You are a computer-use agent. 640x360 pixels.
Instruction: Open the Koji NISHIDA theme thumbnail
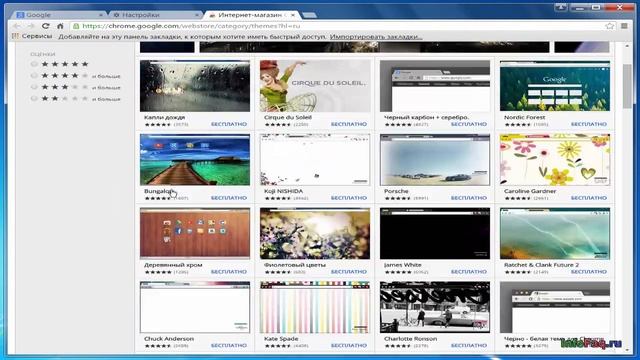tap(315, 160)
